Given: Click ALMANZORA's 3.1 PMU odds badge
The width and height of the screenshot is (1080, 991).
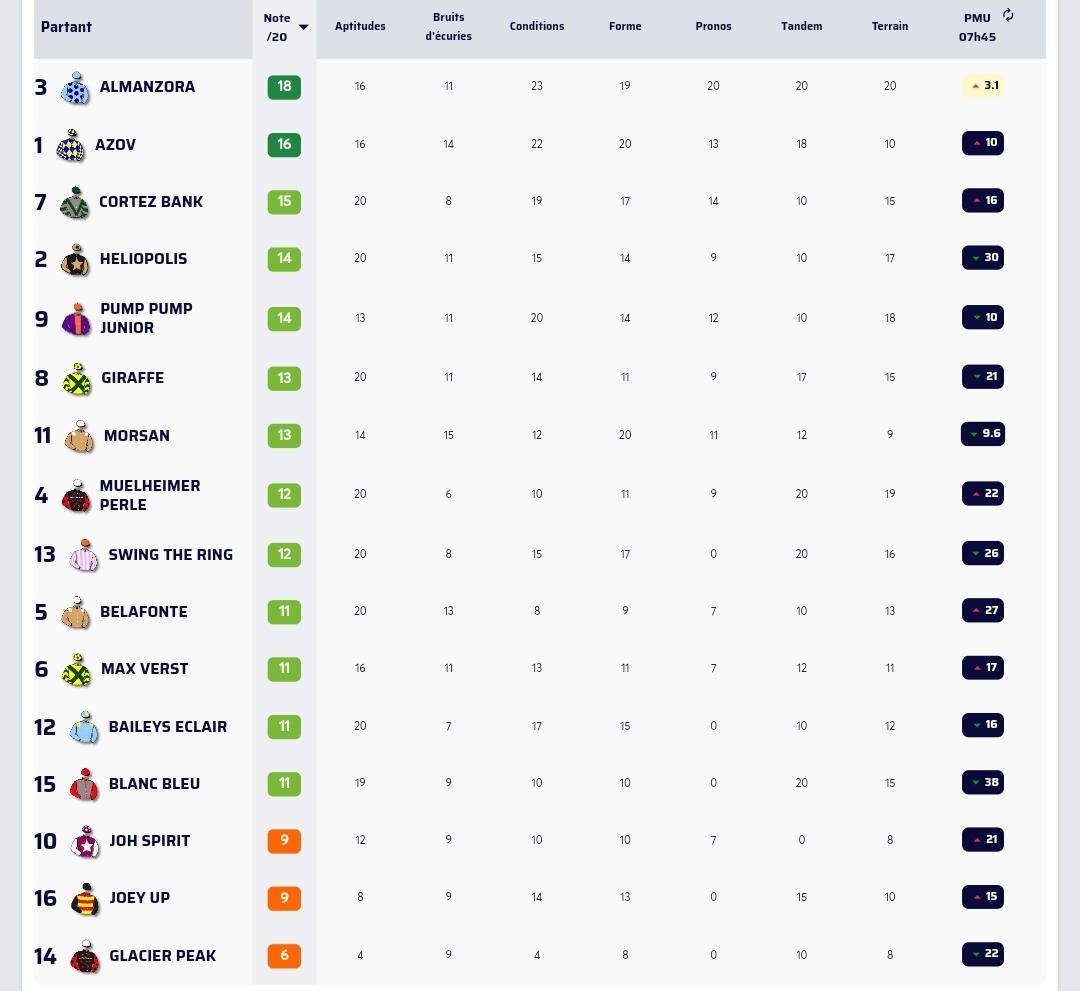Looking at the screenshot, I should click(x=983, y=86).
